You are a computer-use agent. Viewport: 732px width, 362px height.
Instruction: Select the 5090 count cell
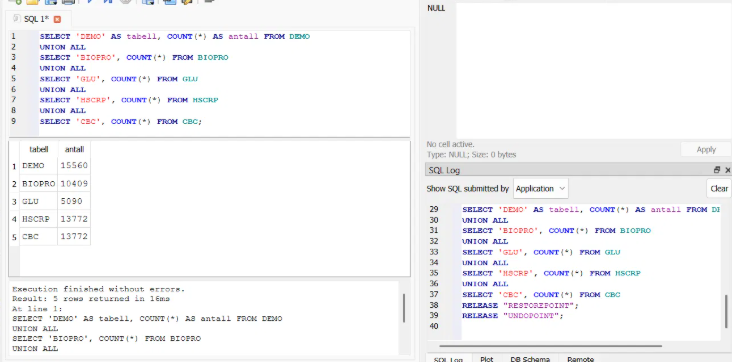[74, 201]
